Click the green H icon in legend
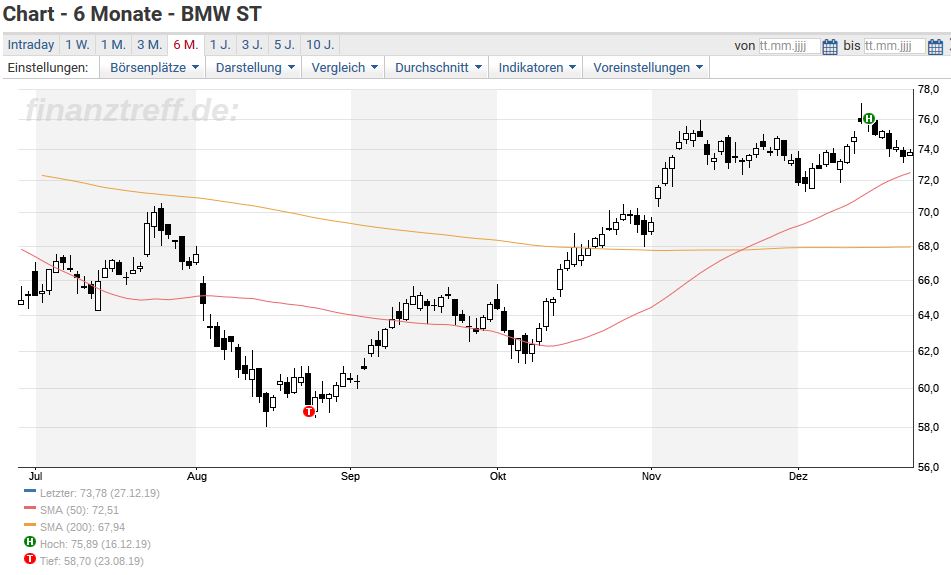The image size is (951, 575). [30, 542]
